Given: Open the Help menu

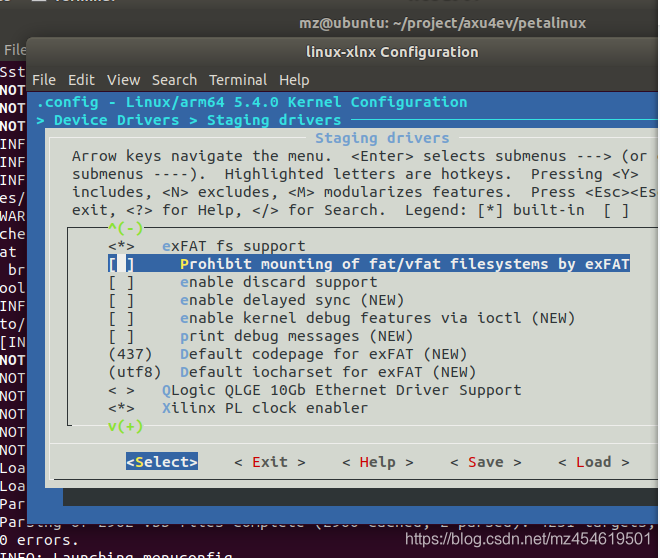Looking at the screenshot, I should [x=294, y=80].
